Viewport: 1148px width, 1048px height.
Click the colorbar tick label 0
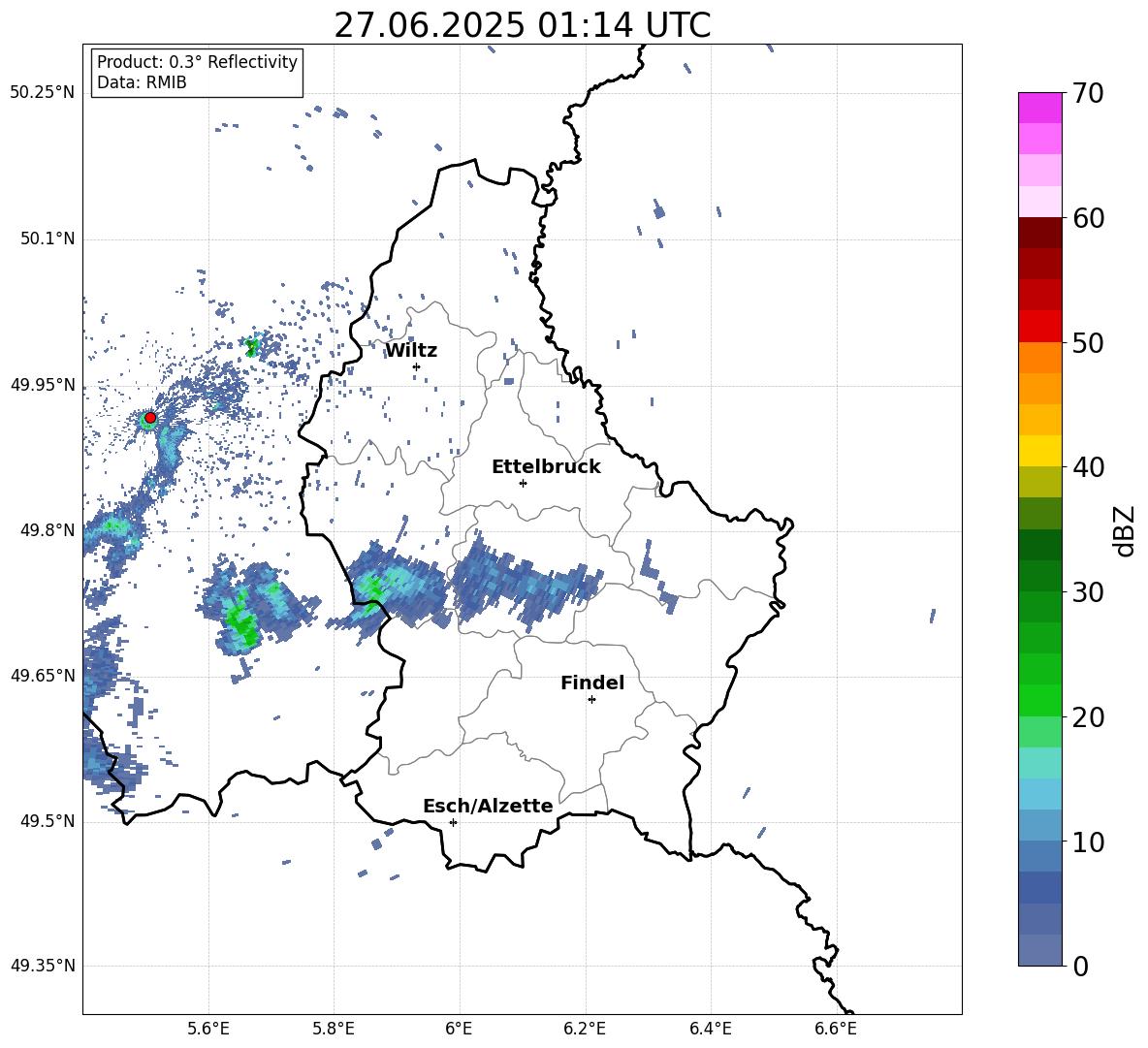(x=1080, y=967)
